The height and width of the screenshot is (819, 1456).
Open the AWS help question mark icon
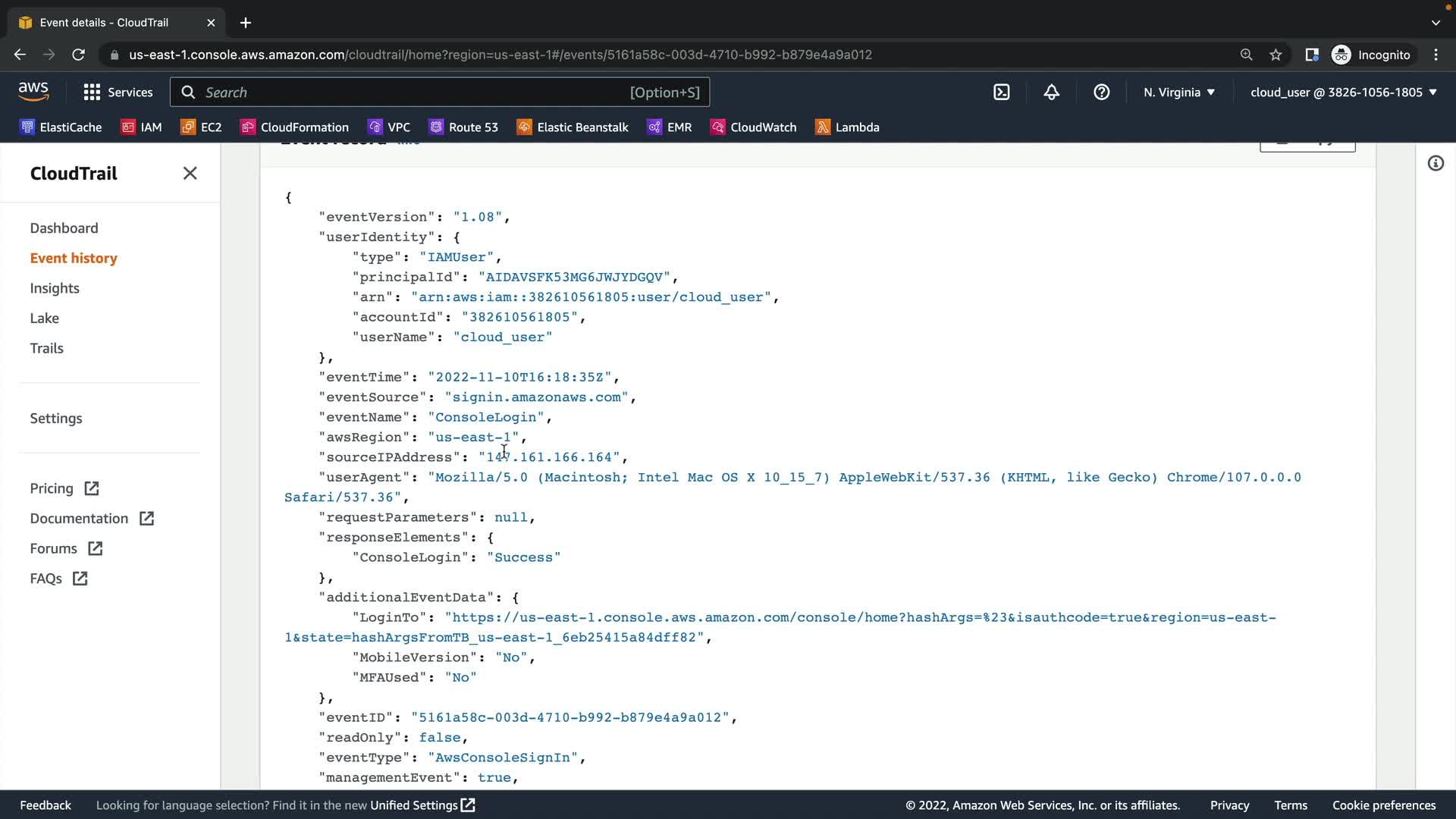pyautogui.click(x=1102, y=93)
